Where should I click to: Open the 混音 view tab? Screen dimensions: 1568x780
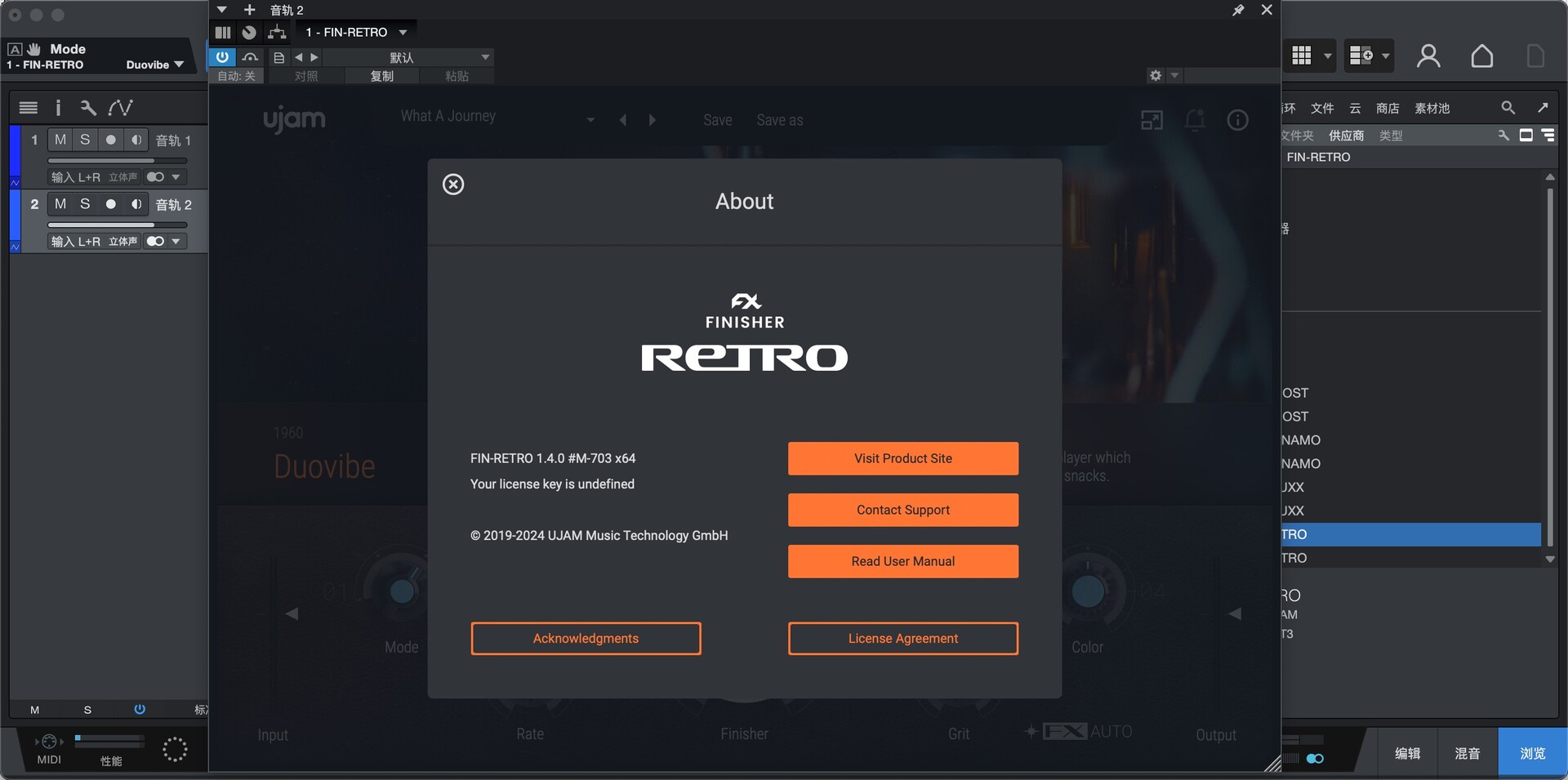[1468, 753]
